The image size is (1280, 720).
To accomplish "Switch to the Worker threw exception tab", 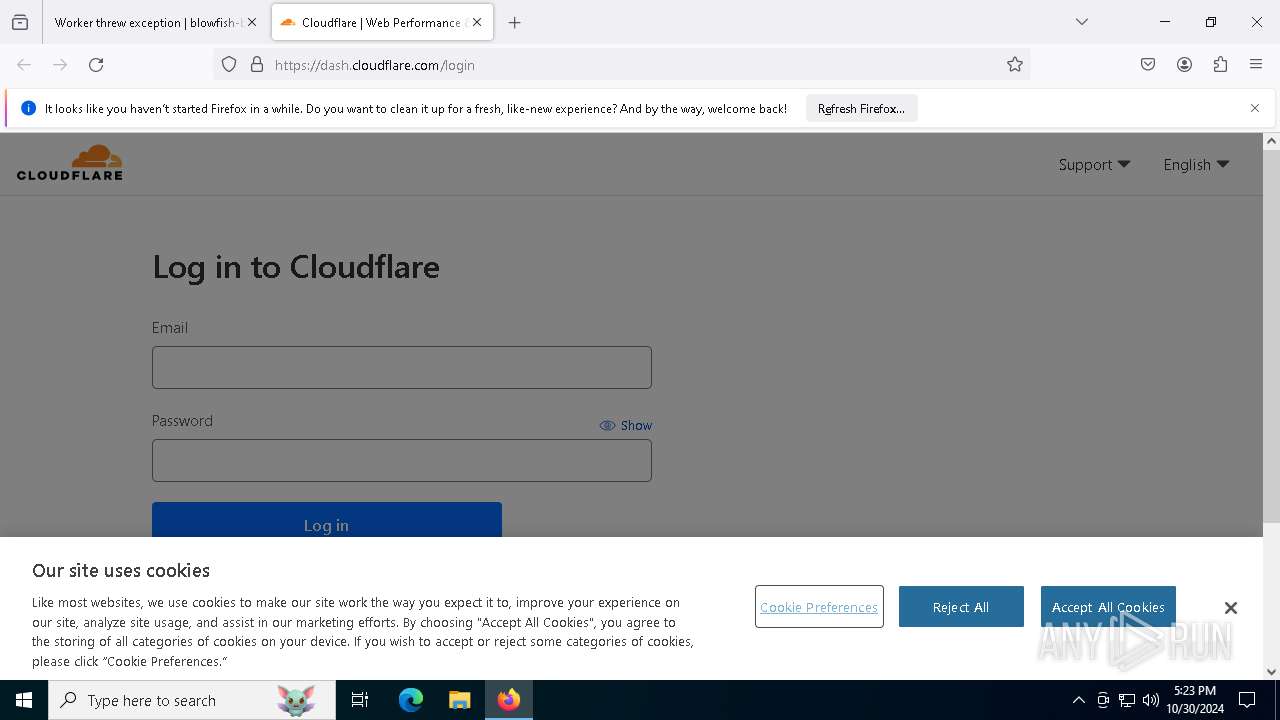I will tap(147, 22).
